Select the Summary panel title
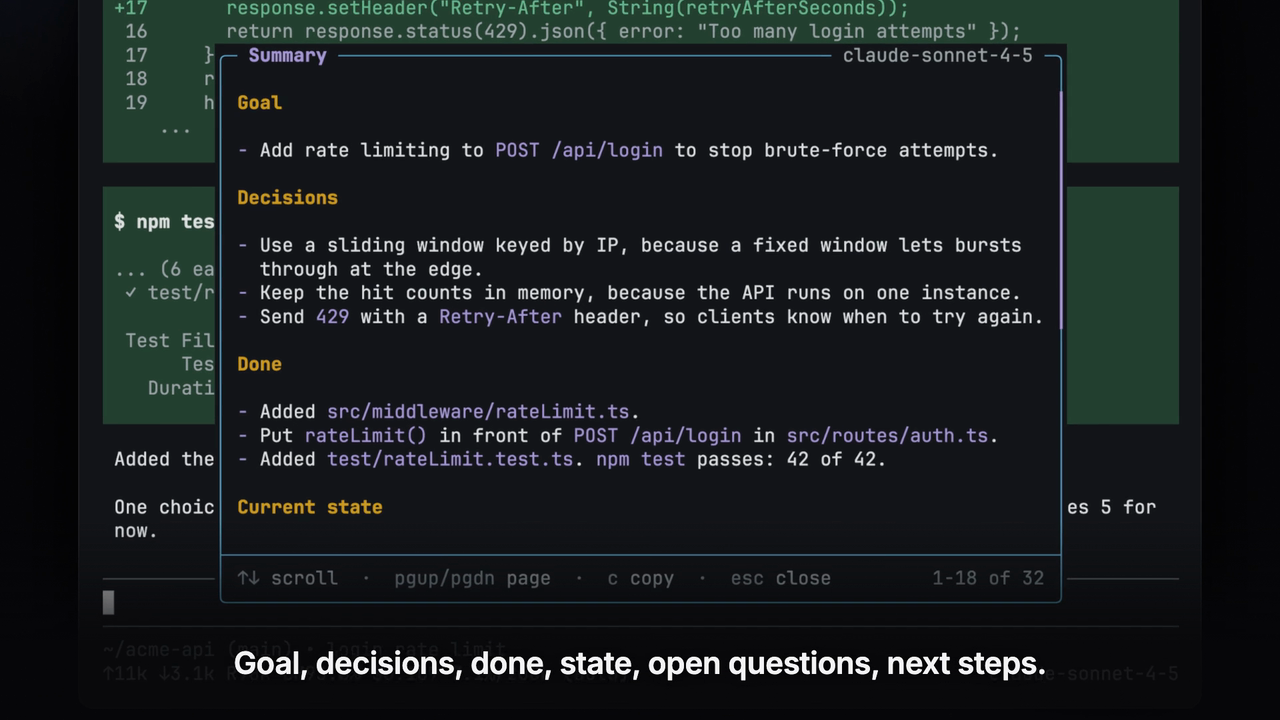This screenshot has width=1280, height=720. tap(287, 55)
